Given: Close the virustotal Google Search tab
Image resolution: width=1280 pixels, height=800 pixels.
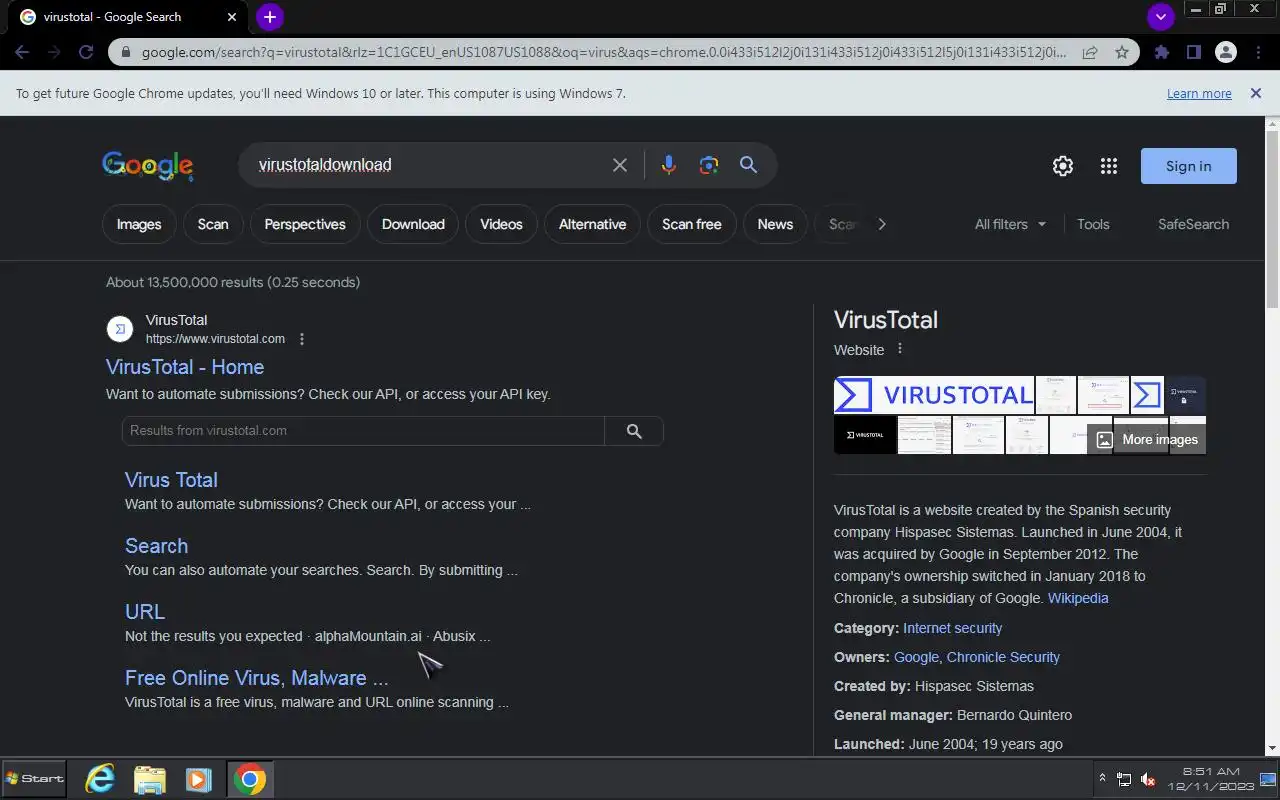Looking at the screenshot, I should point(232,17).
